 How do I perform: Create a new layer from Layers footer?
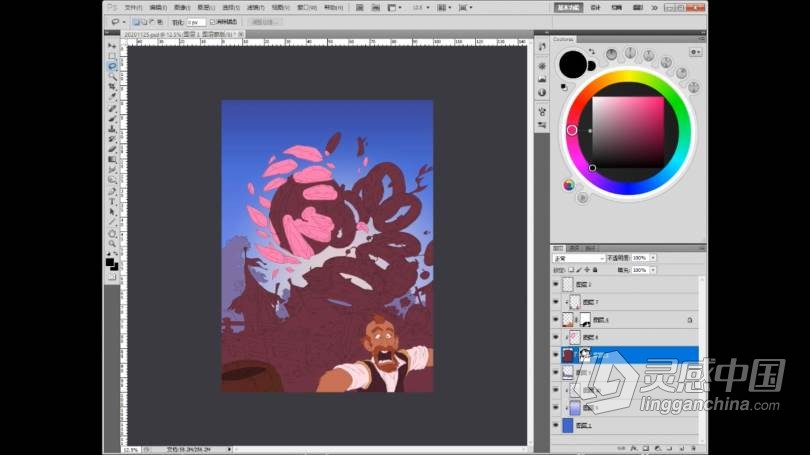point(681,448)
